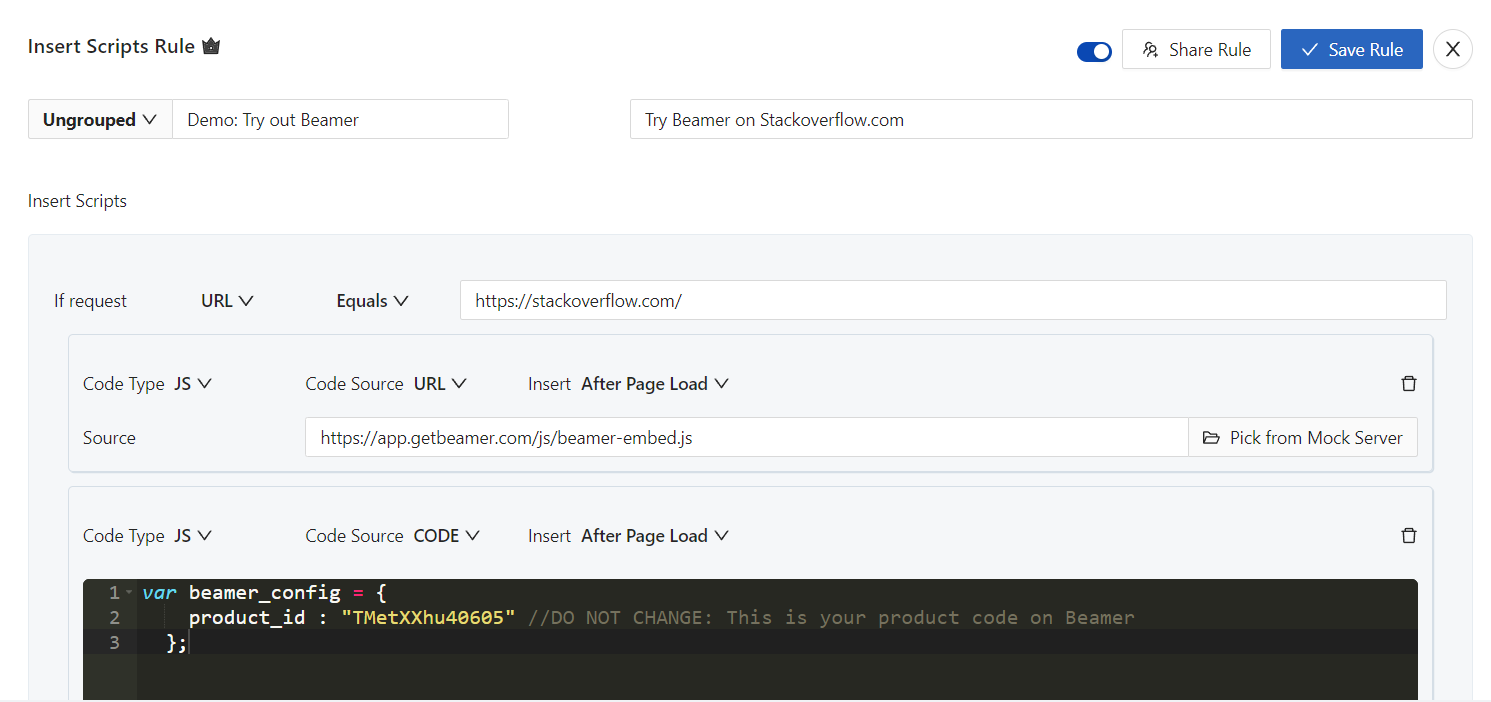The image size is (1491, 702).
Task: Click the 'Insert Scripts' section label
Action: (77, 201)
